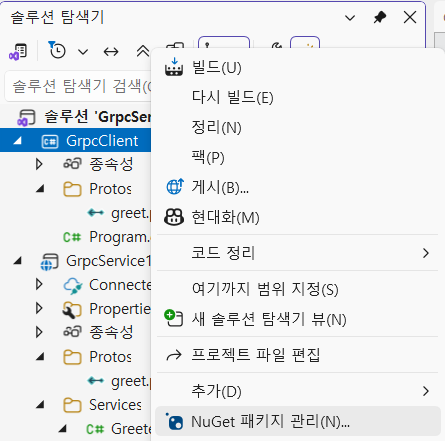Select the GrpcClient project name
The image size is (445, 441).
click(102, 141)
